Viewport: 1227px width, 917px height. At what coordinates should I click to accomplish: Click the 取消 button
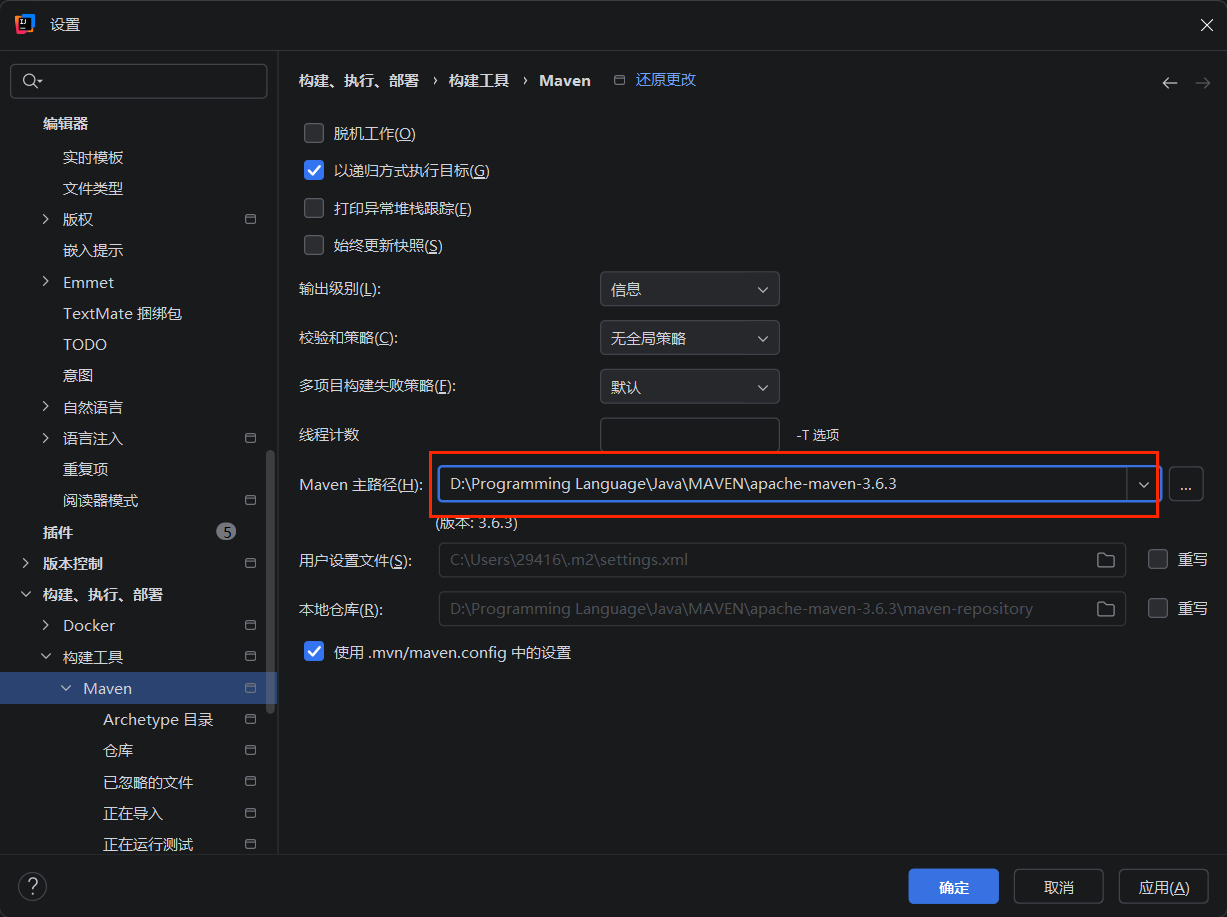[1059, 887]
